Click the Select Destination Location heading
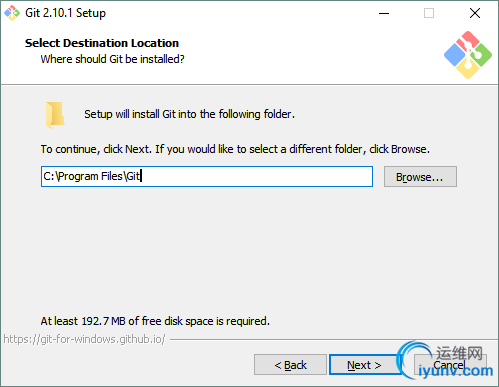Screen dimensions: 499x387 point(102,43)
